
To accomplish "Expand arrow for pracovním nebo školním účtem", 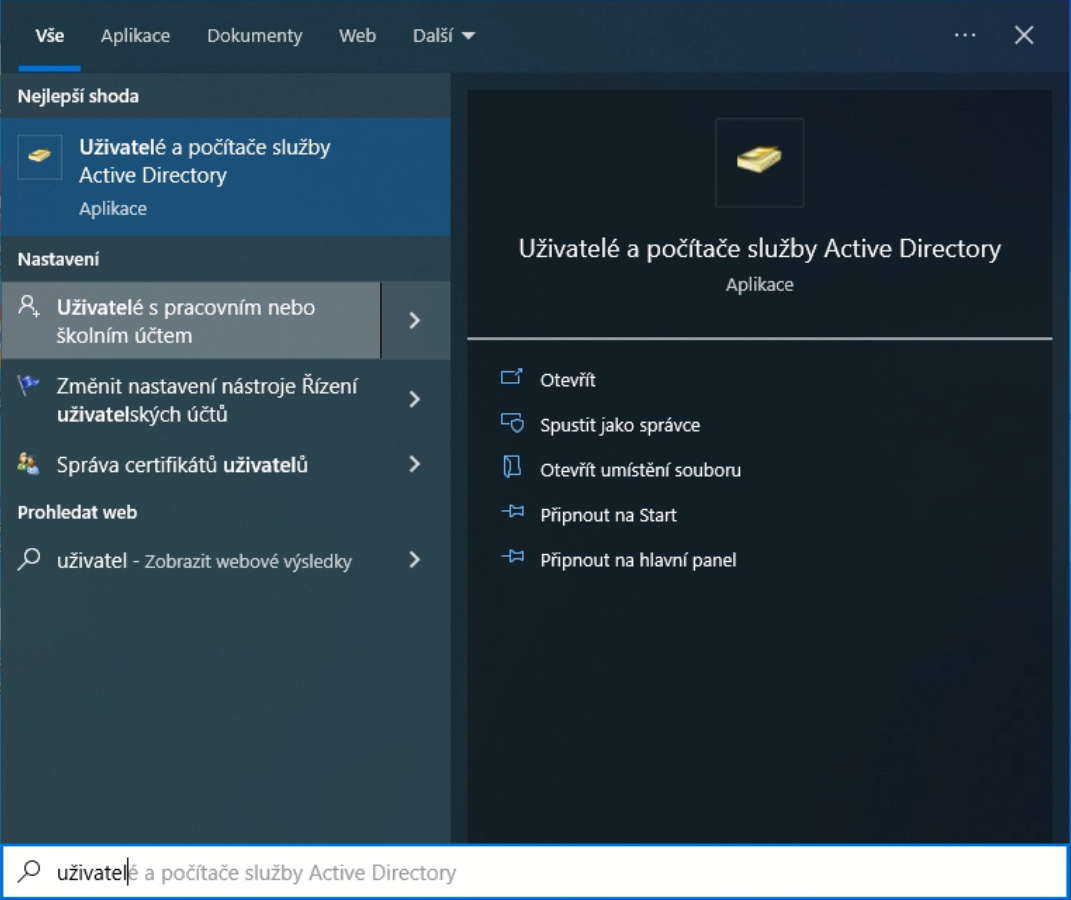I will (415, 321).
